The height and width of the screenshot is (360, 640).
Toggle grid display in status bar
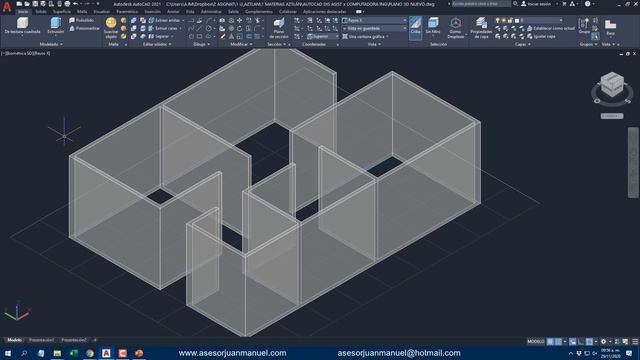coord(551,342)
